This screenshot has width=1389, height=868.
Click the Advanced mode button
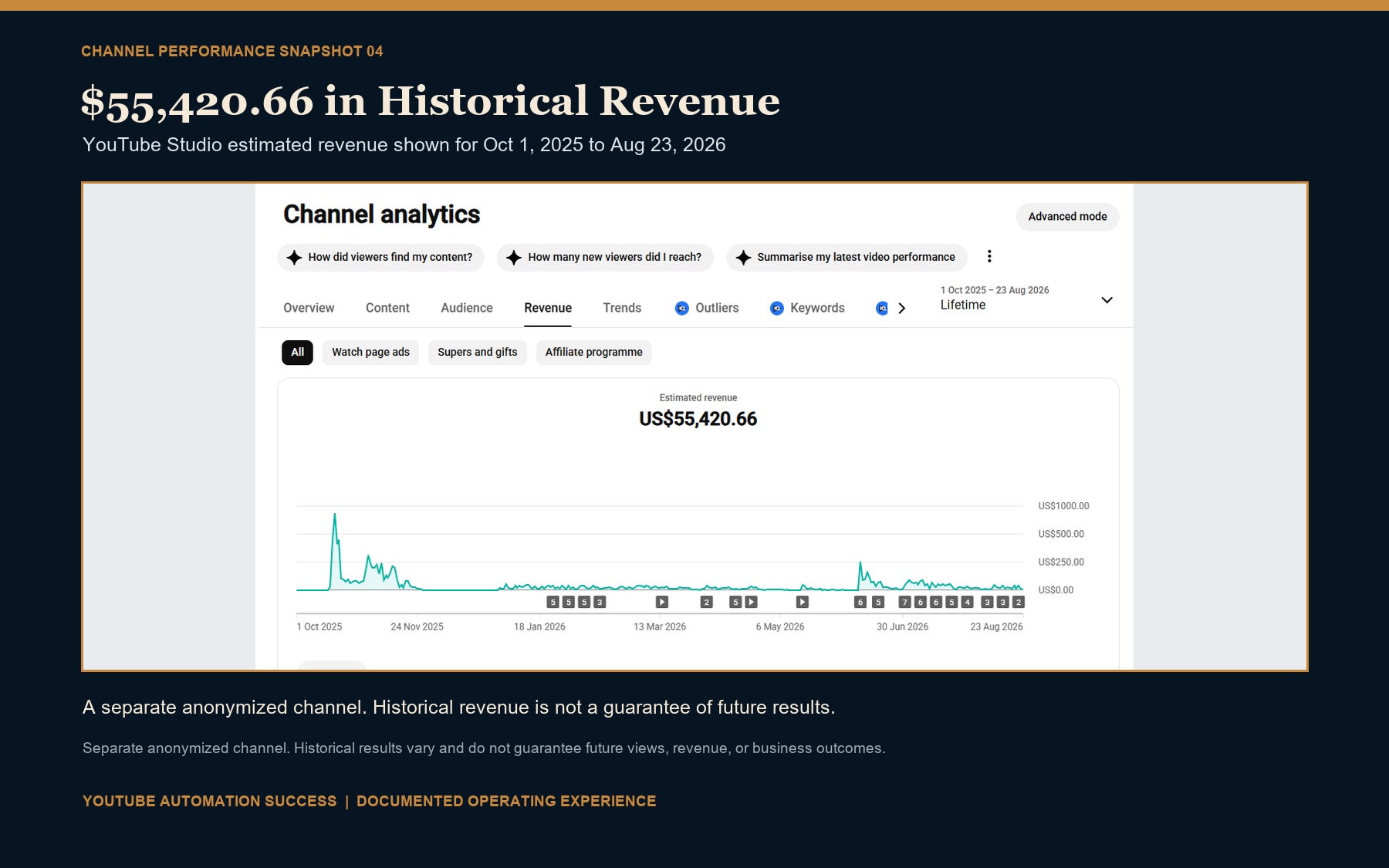1067,217
